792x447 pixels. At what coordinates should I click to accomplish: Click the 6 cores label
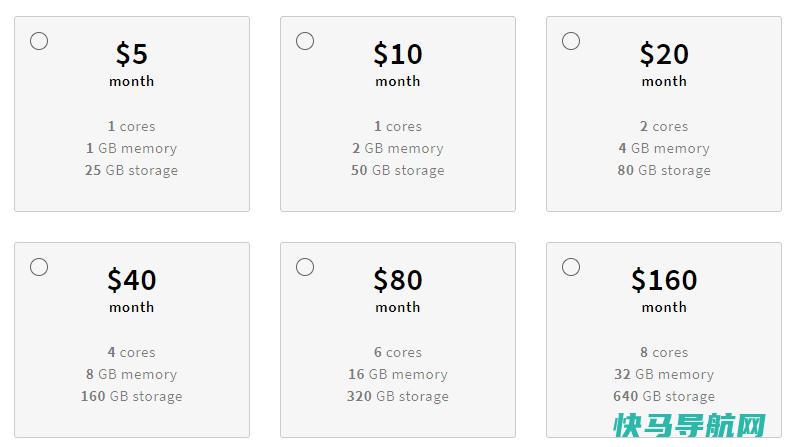click(398, 352)
